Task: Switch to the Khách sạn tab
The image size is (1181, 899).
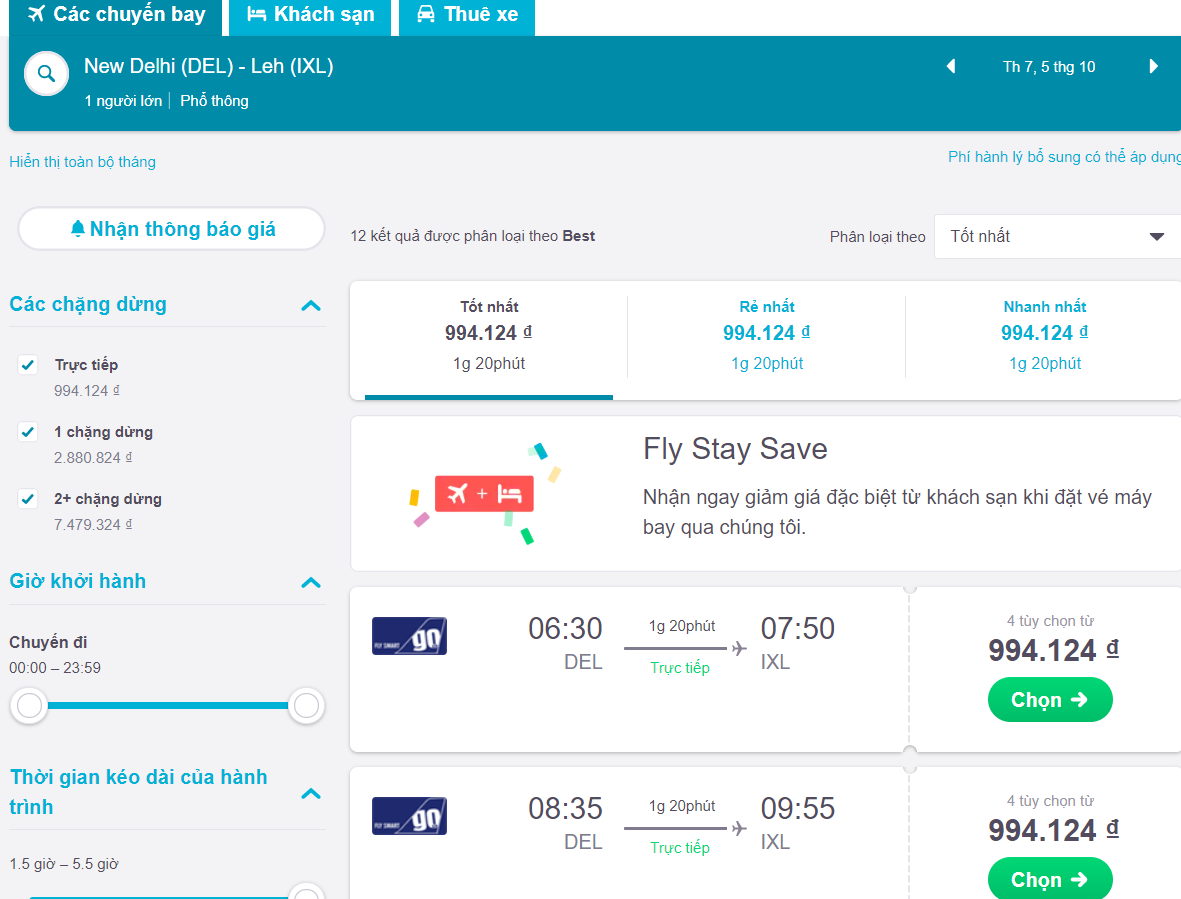Action: [310, 17]
